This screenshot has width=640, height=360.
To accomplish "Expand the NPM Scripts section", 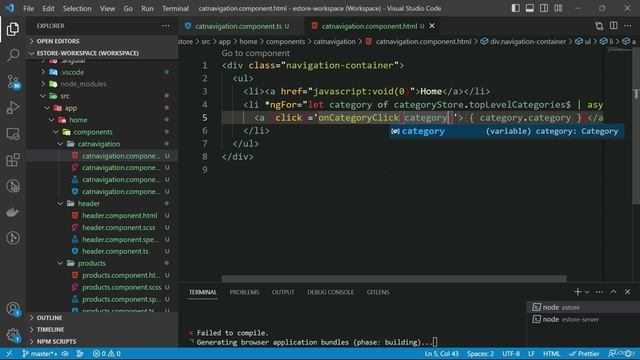I will click(102, 341).
